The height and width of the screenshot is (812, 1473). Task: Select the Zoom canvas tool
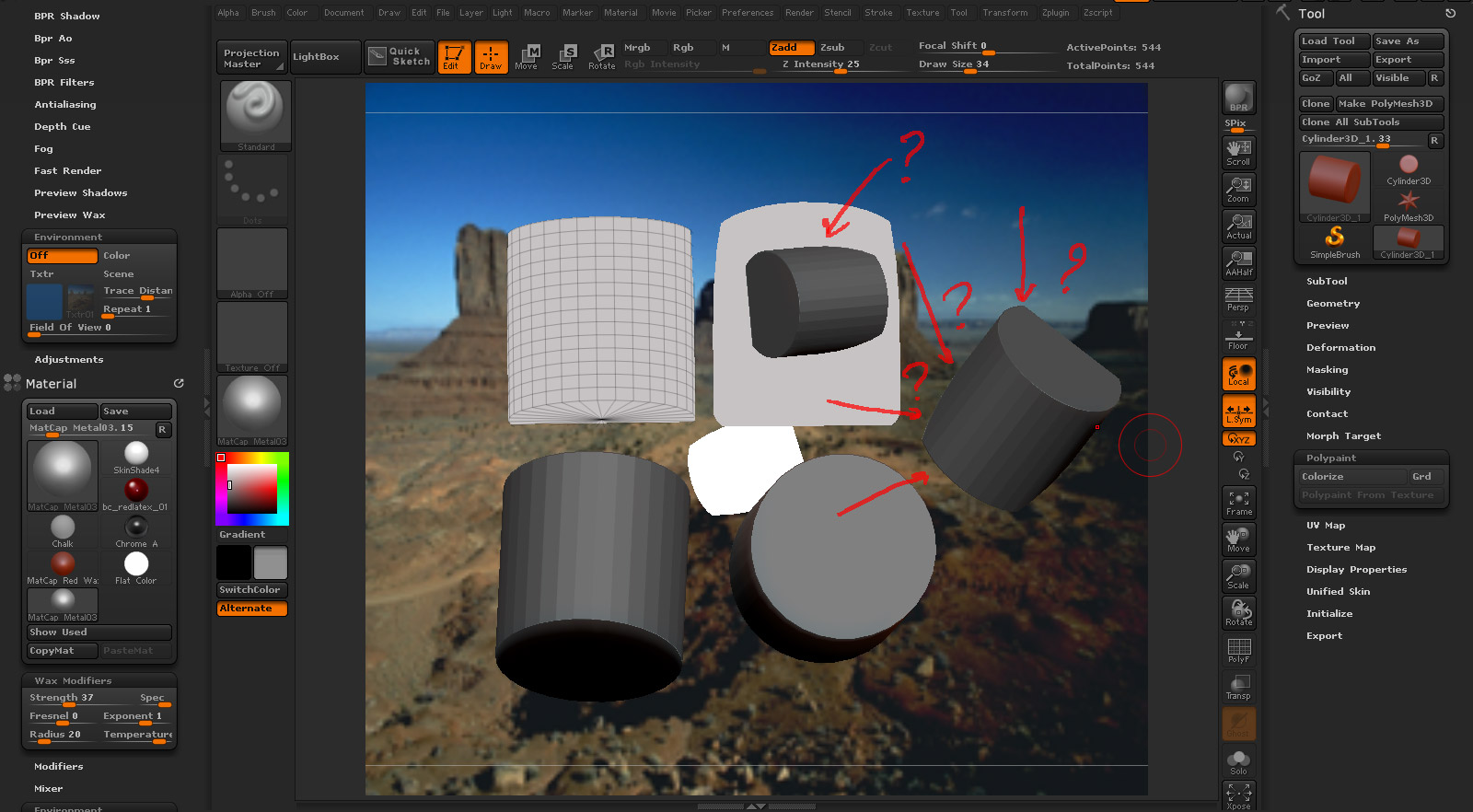click(x=1238, y=190)
